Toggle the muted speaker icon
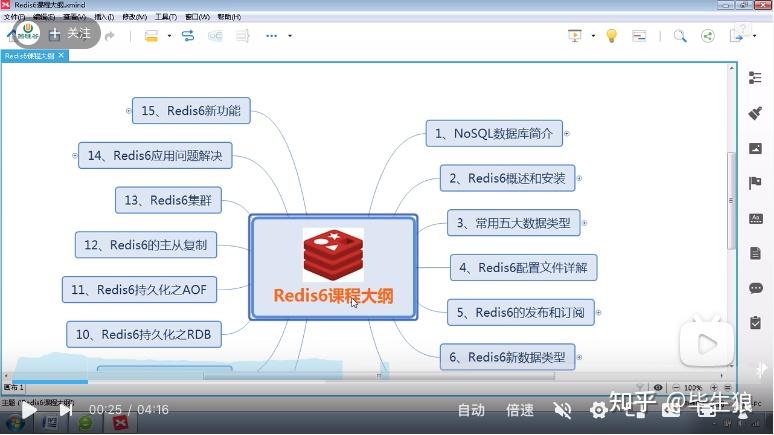 [x=563, y=410]
